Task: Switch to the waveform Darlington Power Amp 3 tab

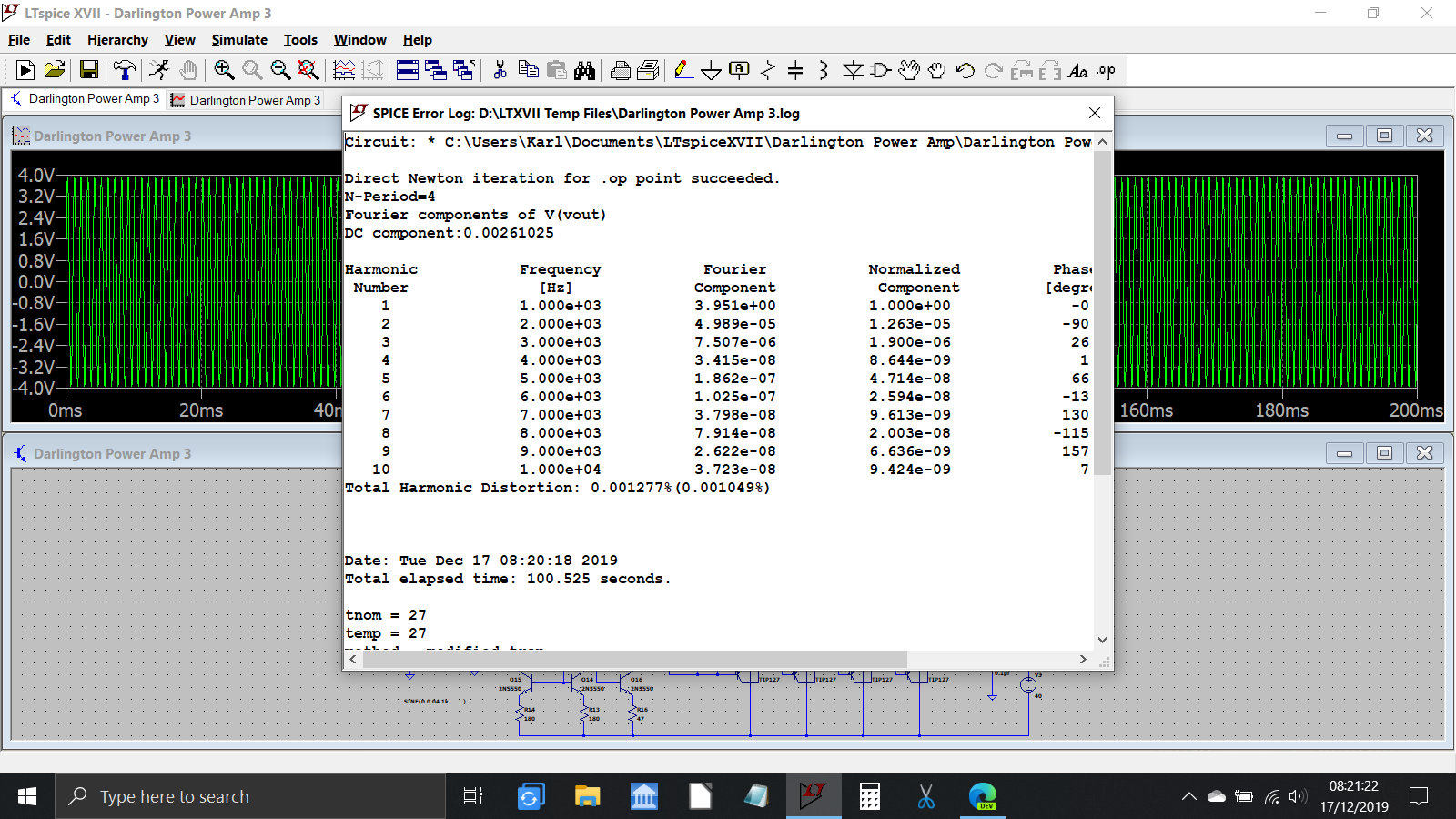Action: point(247,100)
